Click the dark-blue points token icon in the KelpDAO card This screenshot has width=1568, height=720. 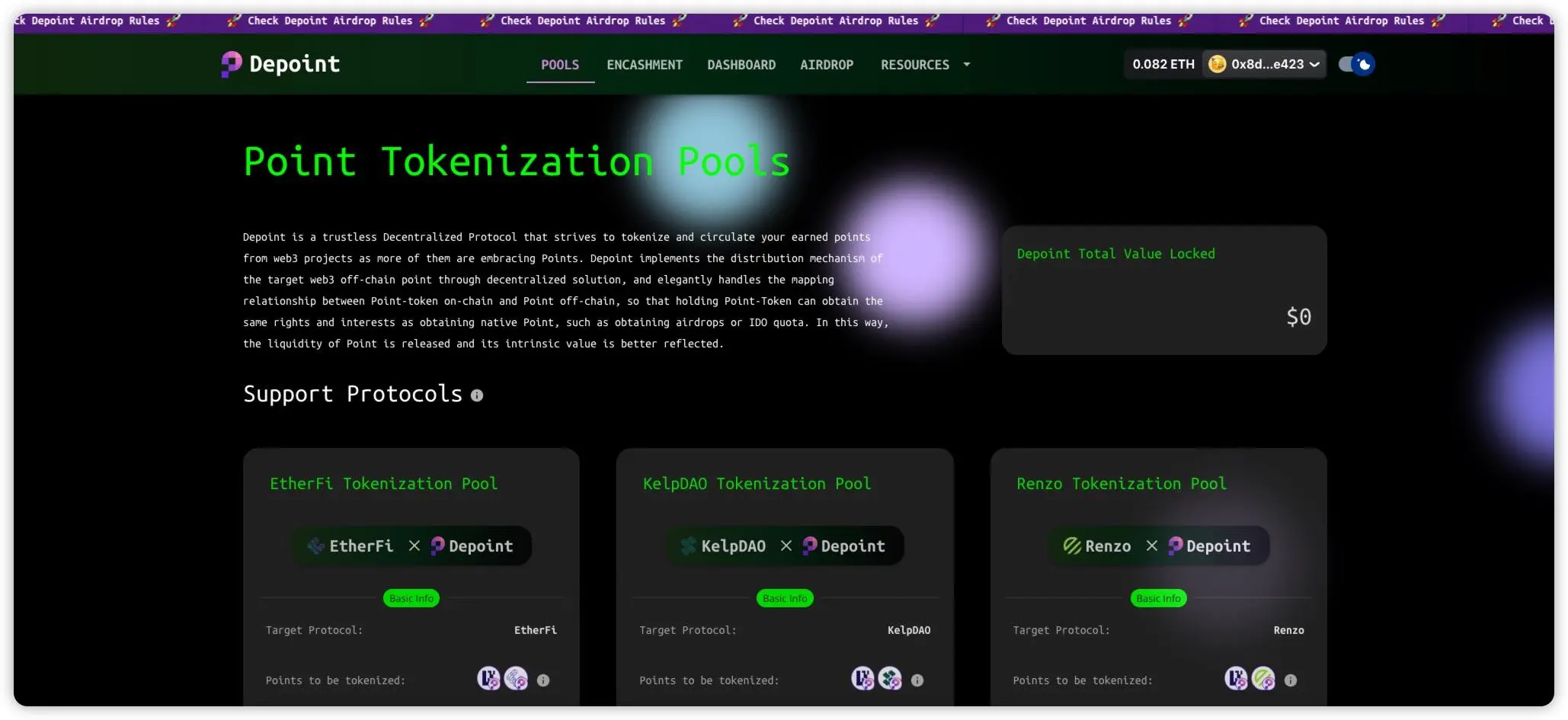(x=862, y=678)
